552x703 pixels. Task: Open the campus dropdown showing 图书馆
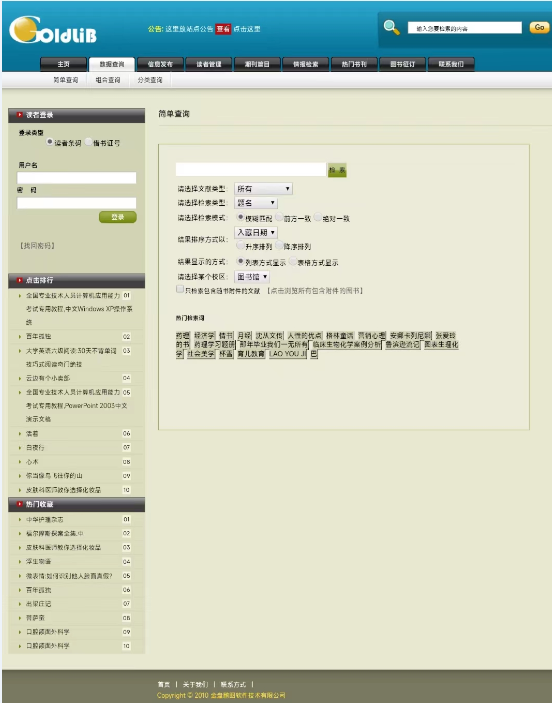[252, 277]
